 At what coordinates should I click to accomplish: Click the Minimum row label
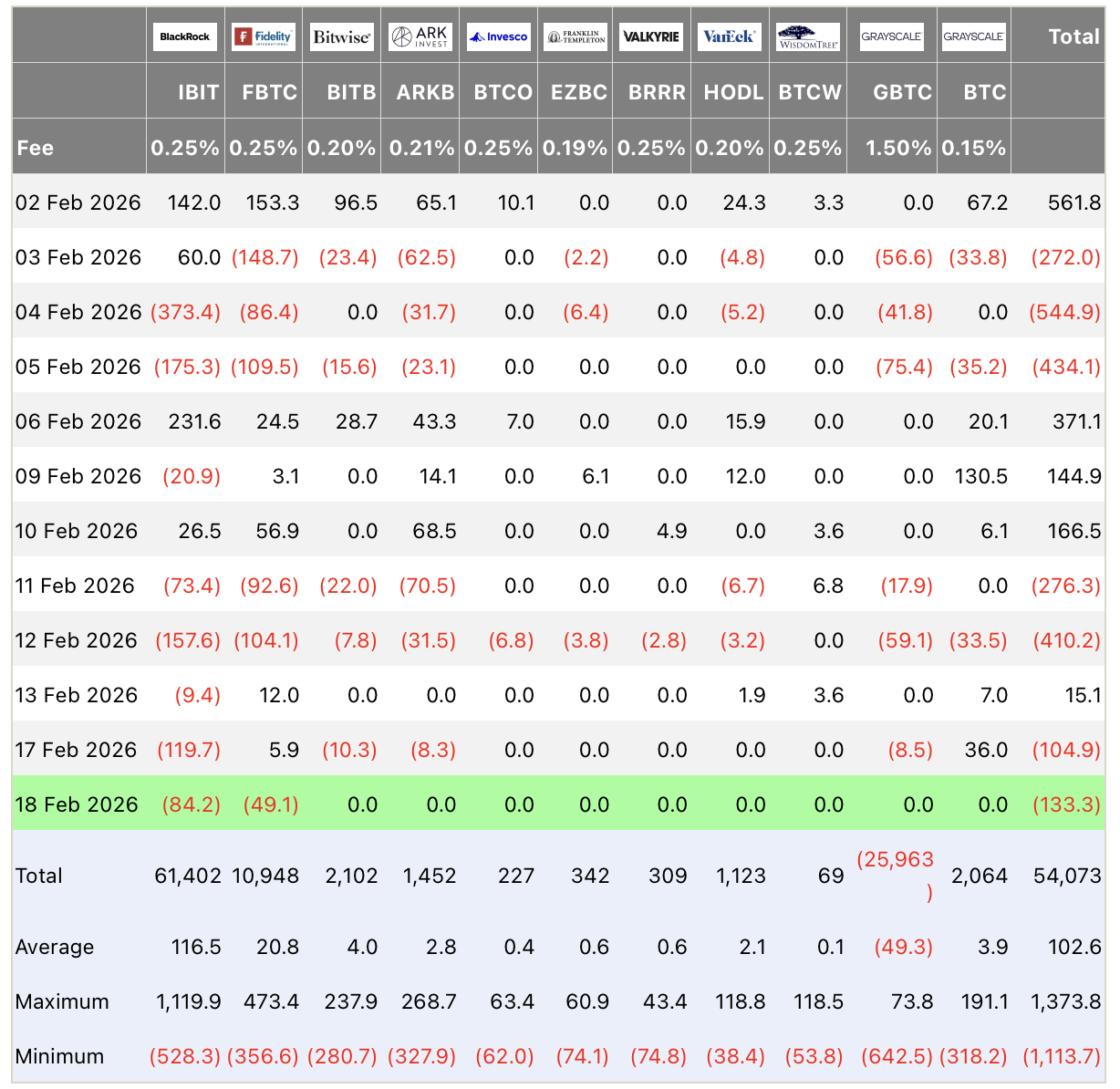(60, 1056)
